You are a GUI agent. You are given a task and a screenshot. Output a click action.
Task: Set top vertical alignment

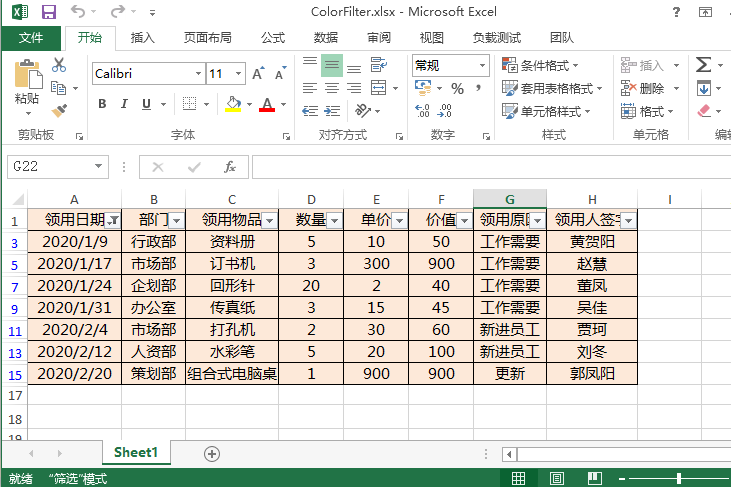[x=310, y=64]
